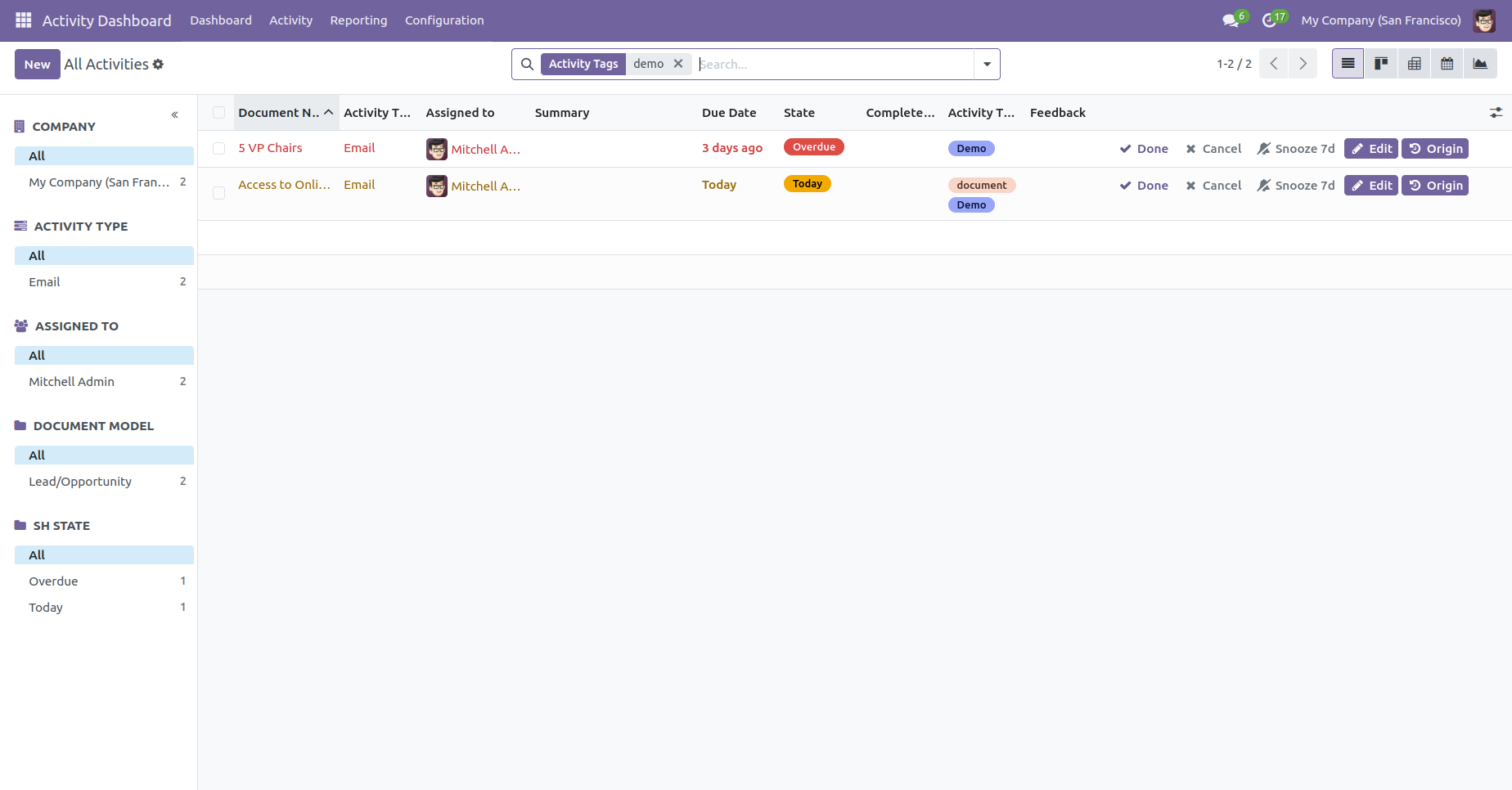Collapse the filter sidebar panel
1512x790 pixels.
click(x=175, y=115)
